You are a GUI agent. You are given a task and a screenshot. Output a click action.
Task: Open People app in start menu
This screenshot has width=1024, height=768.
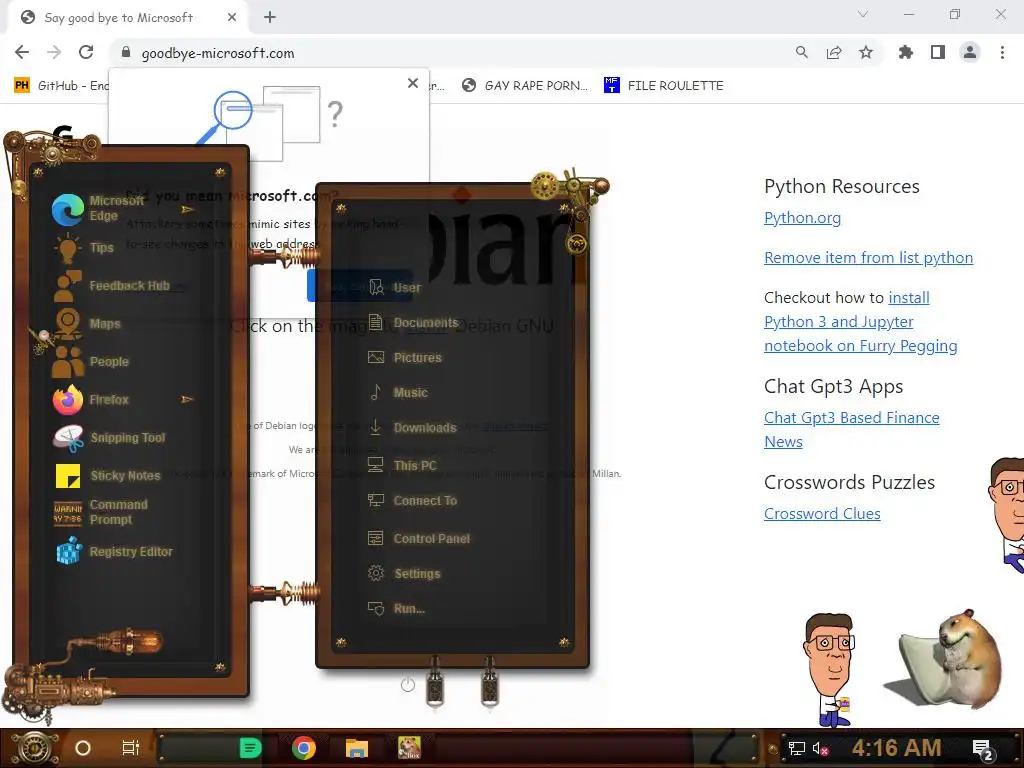coord(91,361)
